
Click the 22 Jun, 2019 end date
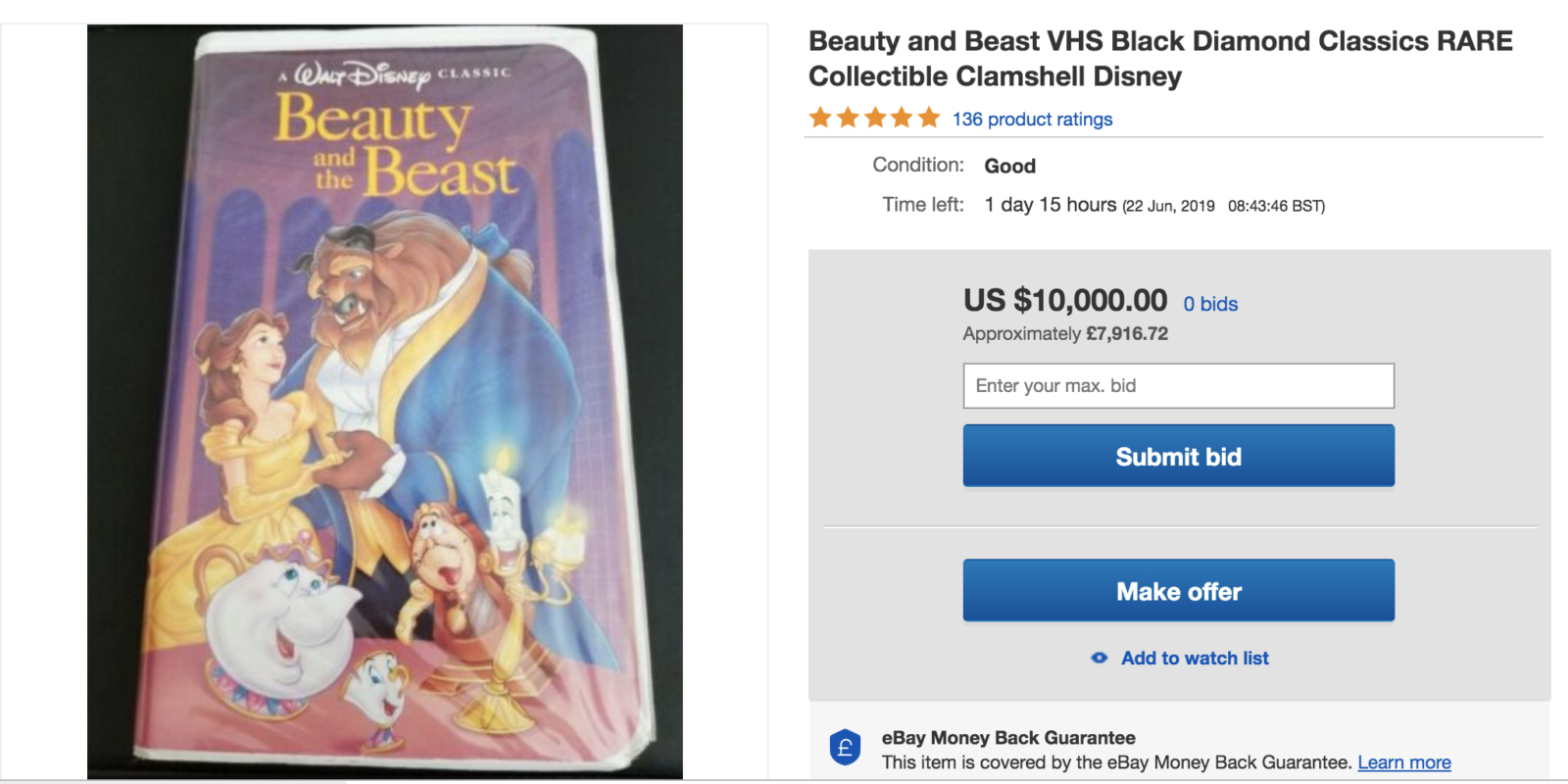point(1168,206)
